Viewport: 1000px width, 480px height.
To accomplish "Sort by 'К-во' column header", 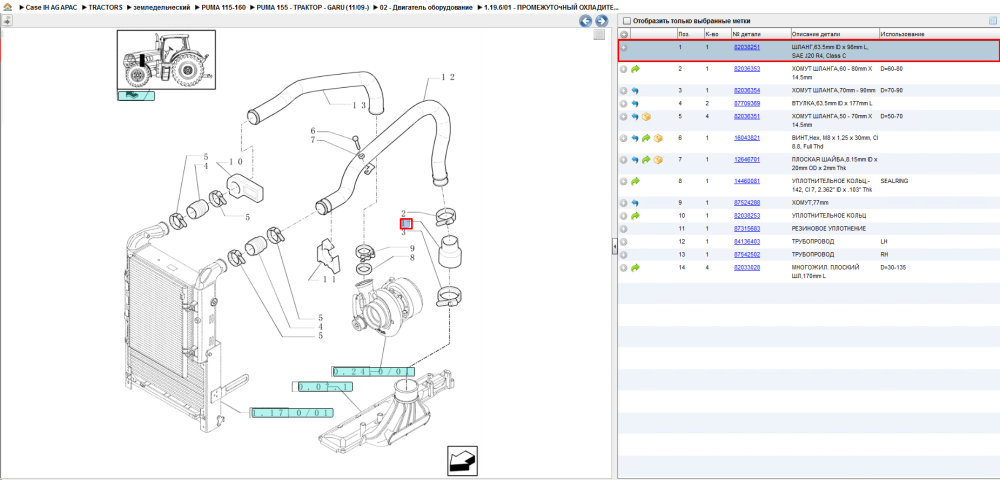I will (717, 34).
